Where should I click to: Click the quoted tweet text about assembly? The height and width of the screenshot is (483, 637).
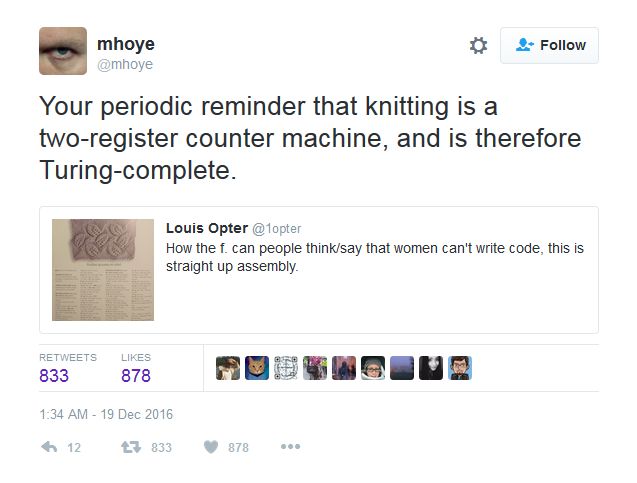374,256
